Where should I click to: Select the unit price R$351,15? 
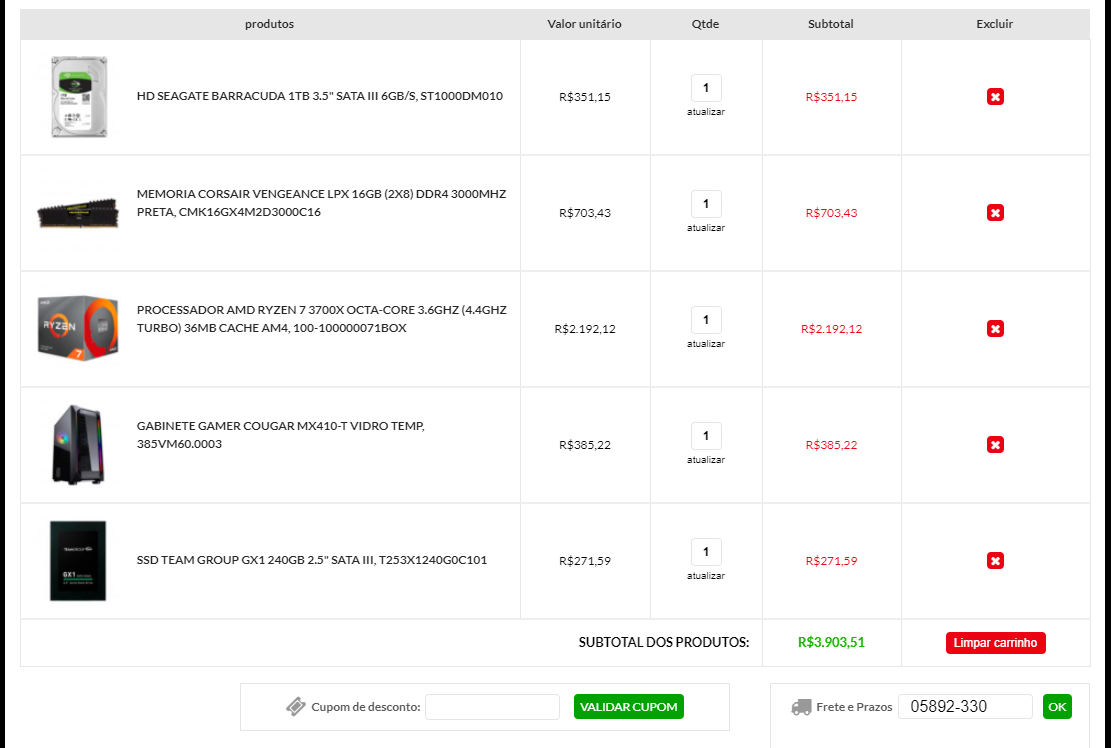click(x=585, y=97)
